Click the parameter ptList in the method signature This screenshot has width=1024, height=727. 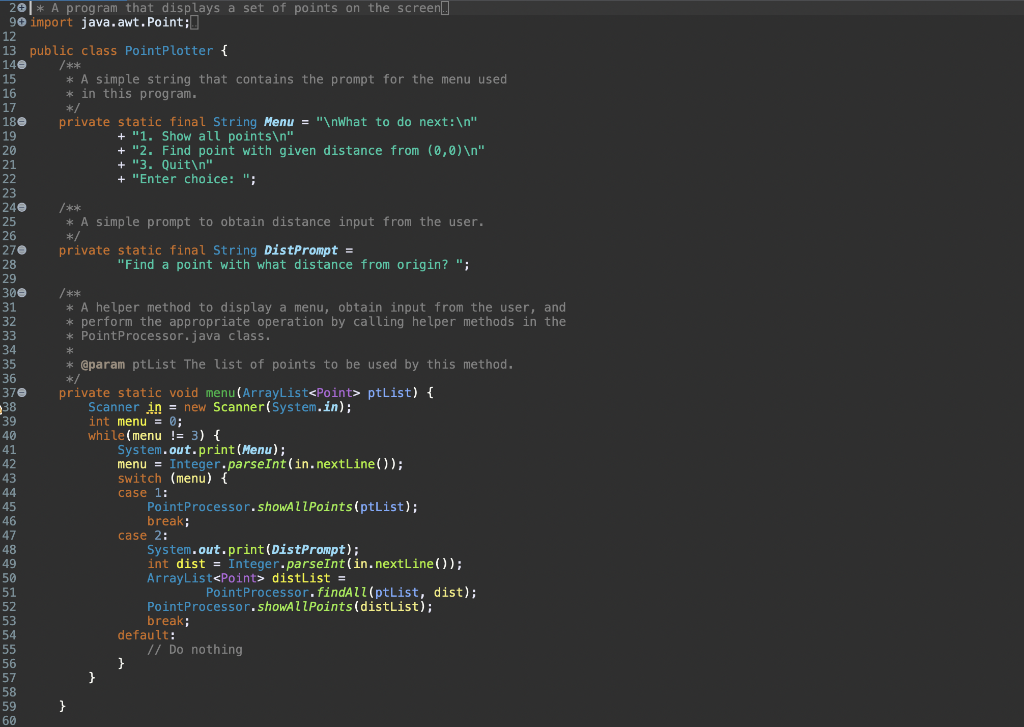pos(389,393)
